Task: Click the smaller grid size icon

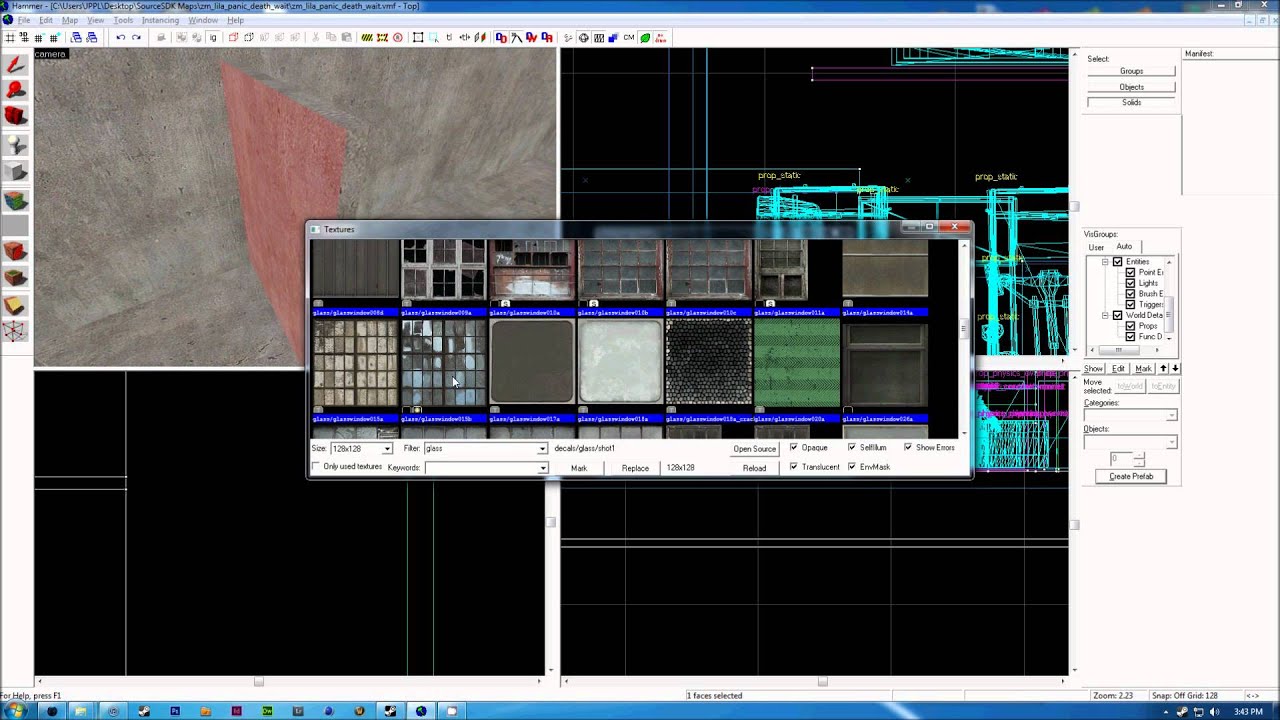Action: click(x=38, y=38)
